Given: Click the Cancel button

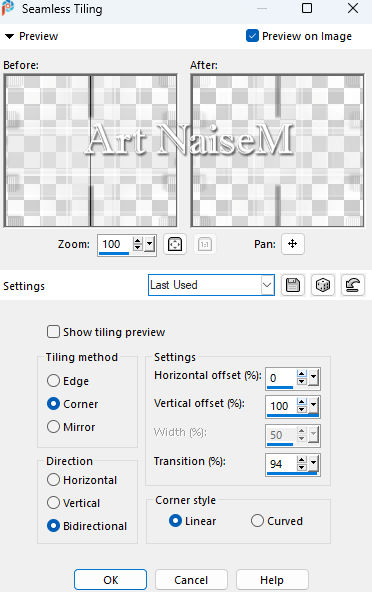Looking at the screenshot, I should [191, 580].
